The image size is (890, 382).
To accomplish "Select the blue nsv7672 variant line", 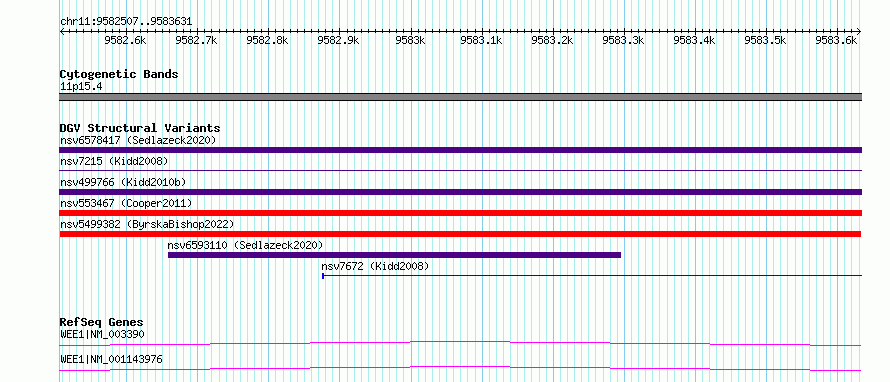I will pos(592,276).
